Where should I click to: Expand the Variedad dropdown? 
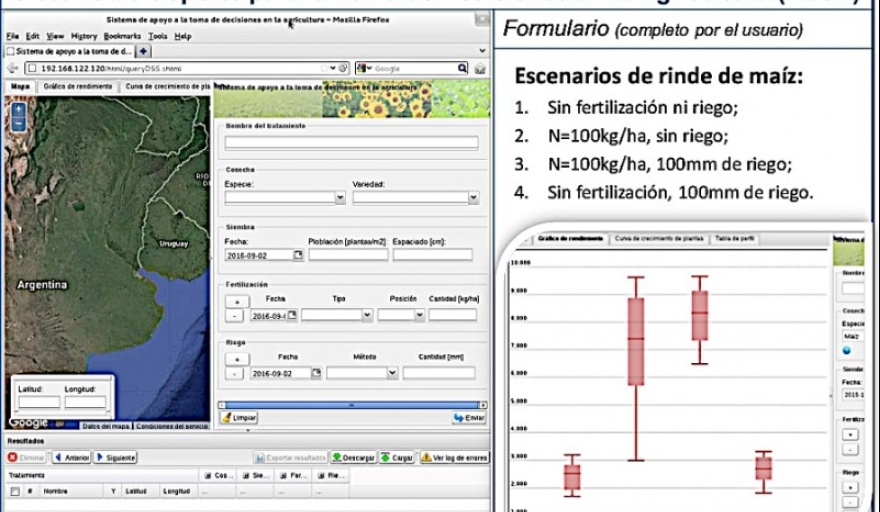[473, 198]
